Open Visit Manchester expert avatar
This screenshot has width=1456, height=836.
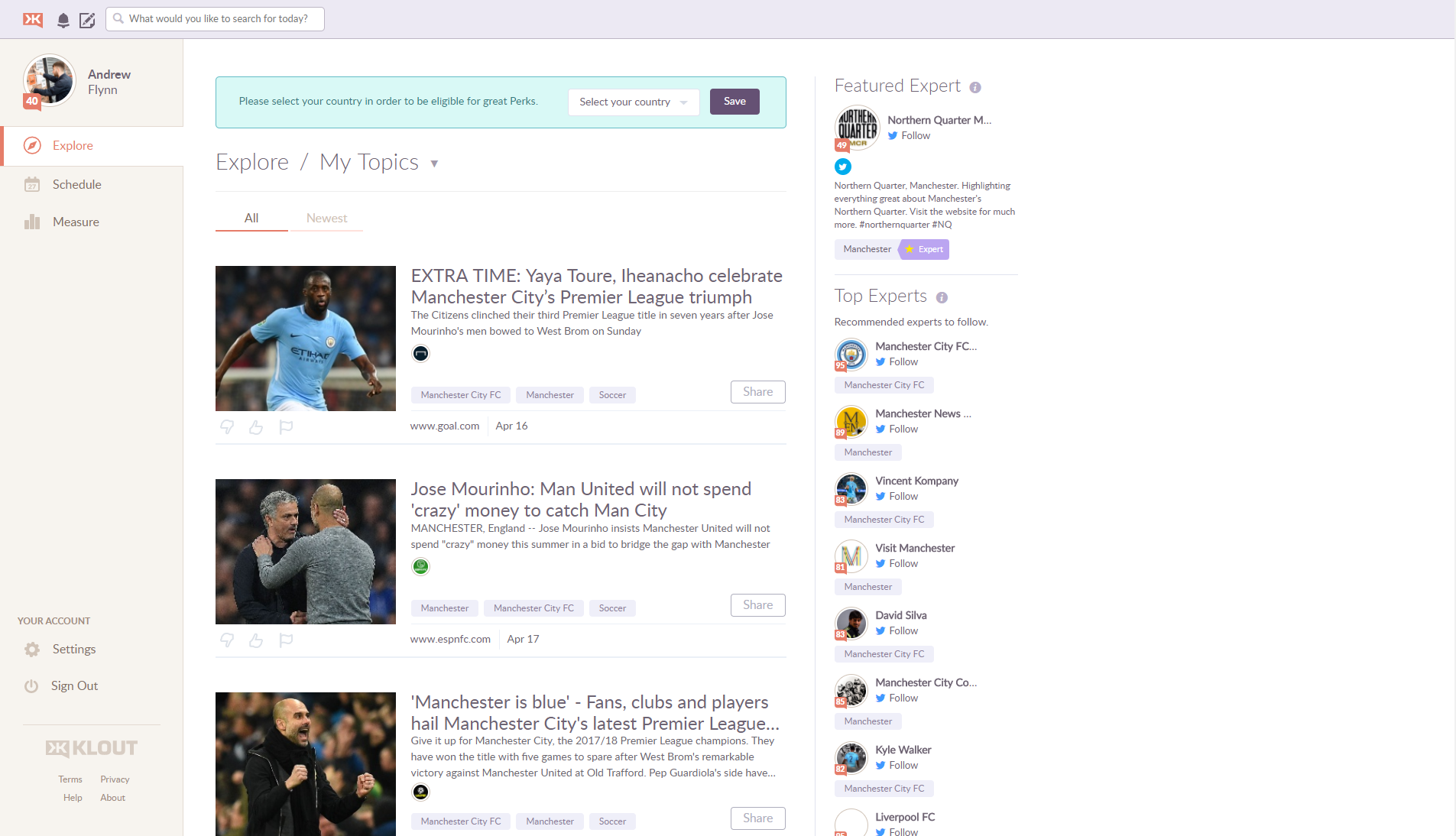click(x=851, y=556)
